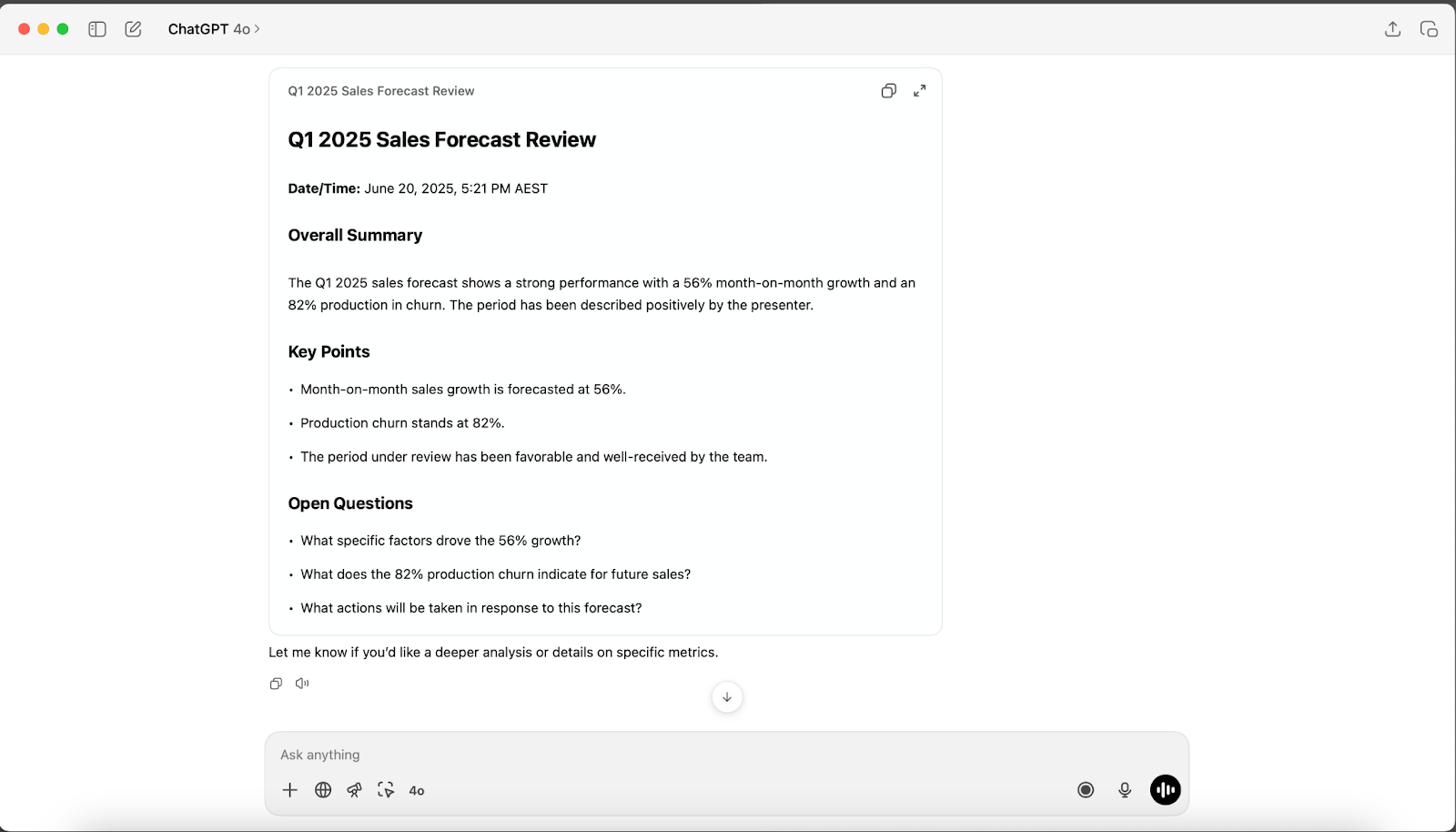Open voice mode with the waveform button
The height and width of the screenshot is (832, 1456).
(x=1165, y=790)
